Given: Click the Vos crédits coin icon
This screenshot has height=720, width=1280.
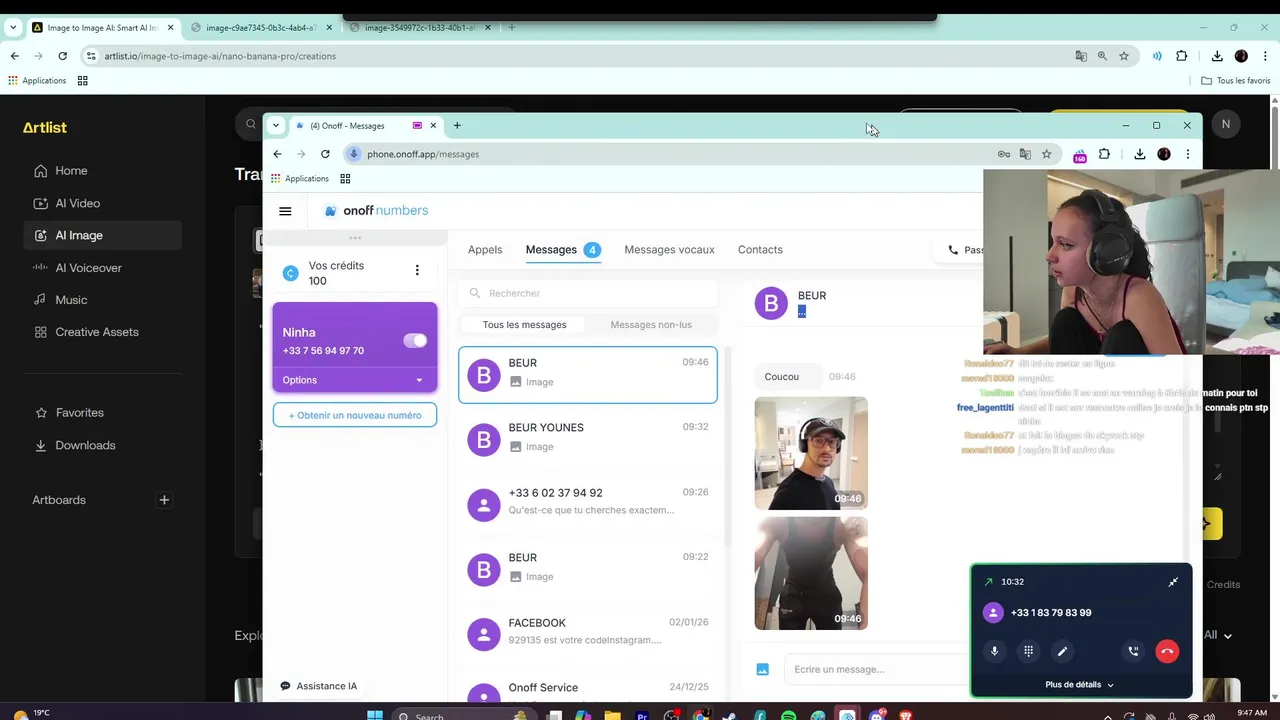Looking at the screenshot, I should tap(291, 273).
